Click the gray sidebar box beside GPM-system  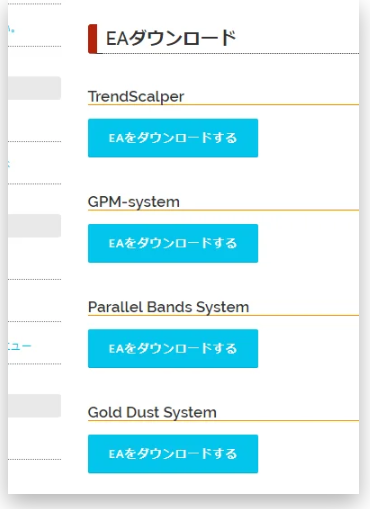[x=34, y=226]
